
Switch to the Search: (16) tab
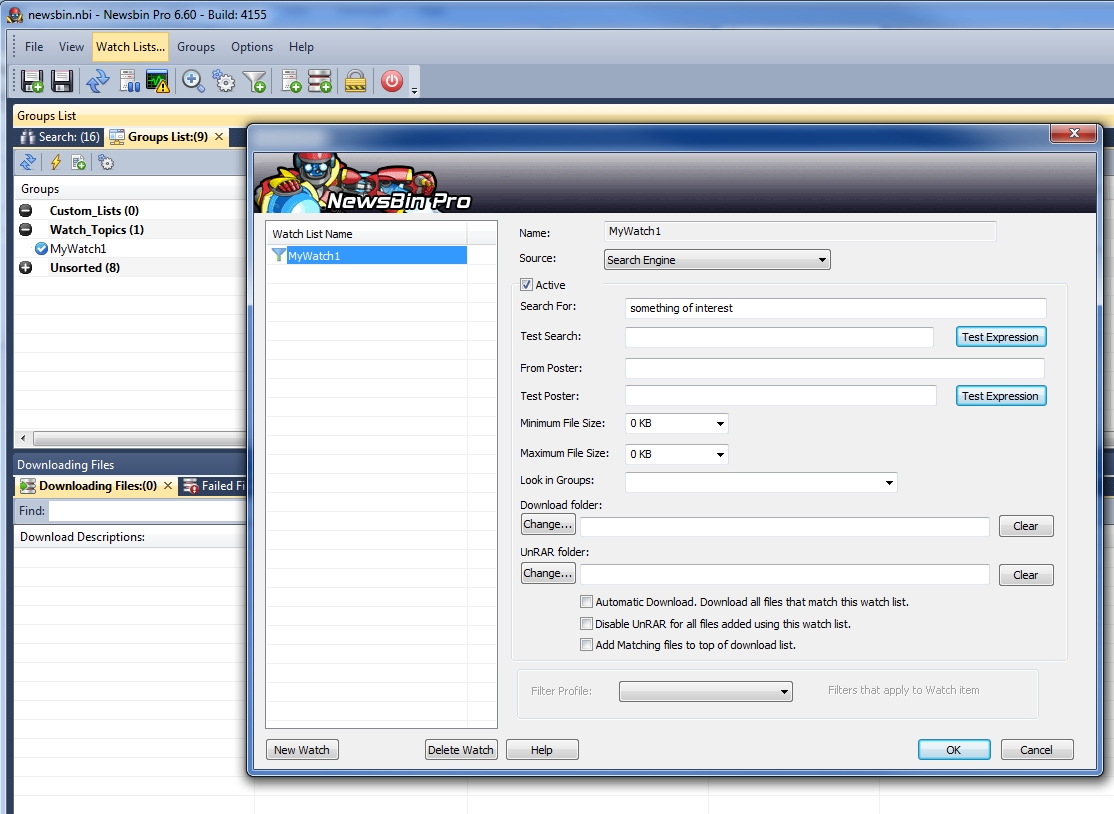[x=60, y=137]
